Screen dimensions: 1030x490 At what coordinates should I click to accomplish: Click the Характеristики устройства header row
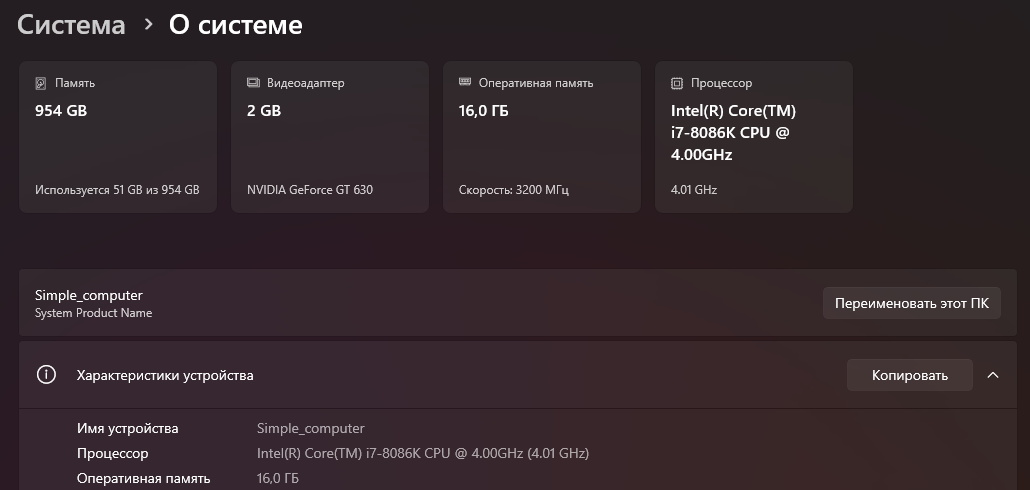point(518,375)
